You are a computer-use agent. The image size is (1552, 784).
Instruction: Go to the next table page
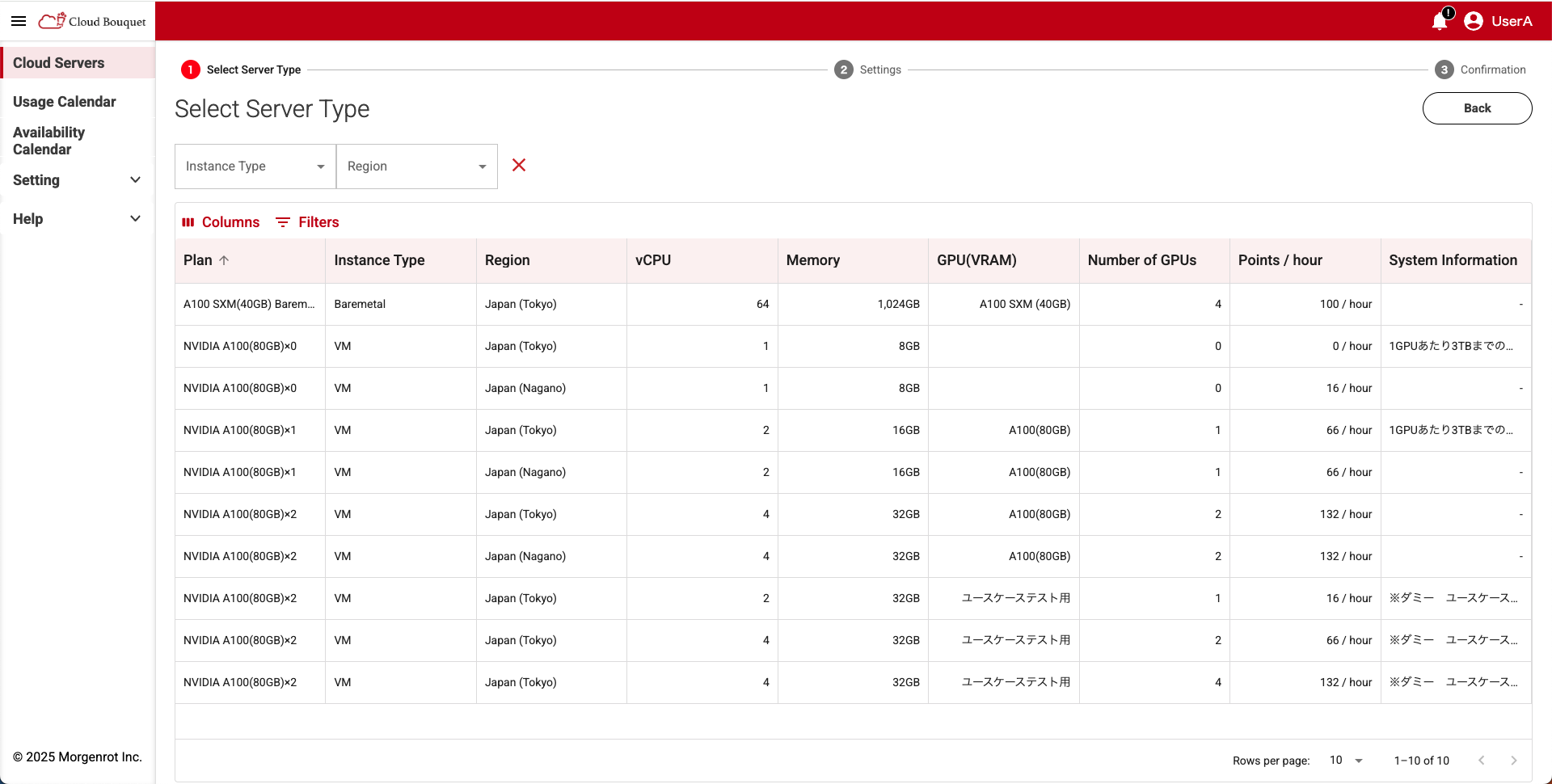[1513, 761]
